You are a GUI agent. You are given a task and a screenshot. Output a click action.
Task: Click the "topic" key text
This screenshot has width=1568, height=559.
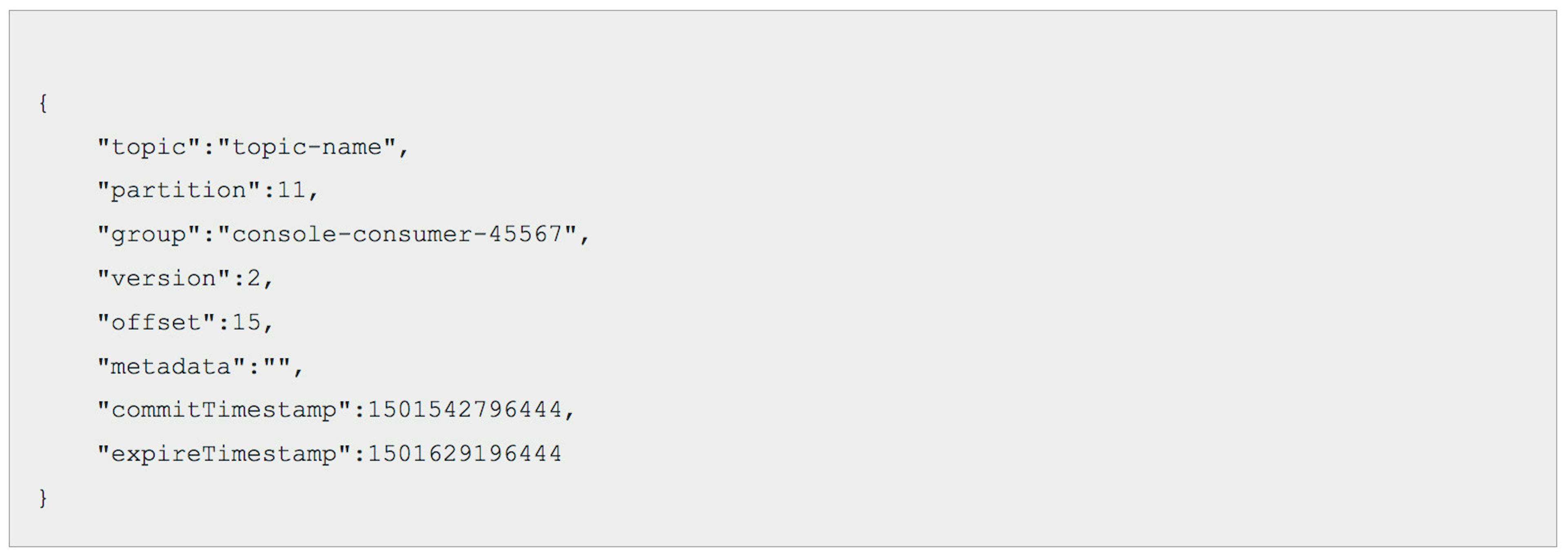[149, 146]
